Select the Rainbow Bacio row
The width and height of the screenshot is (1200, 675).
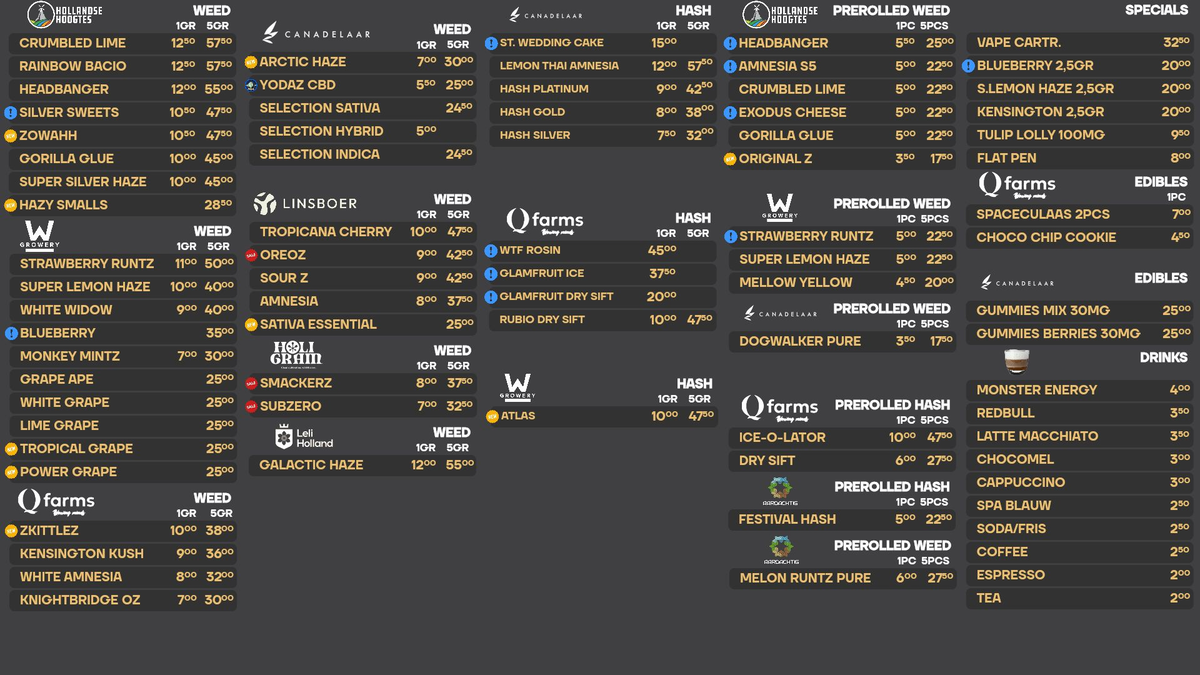click(123, 66)
